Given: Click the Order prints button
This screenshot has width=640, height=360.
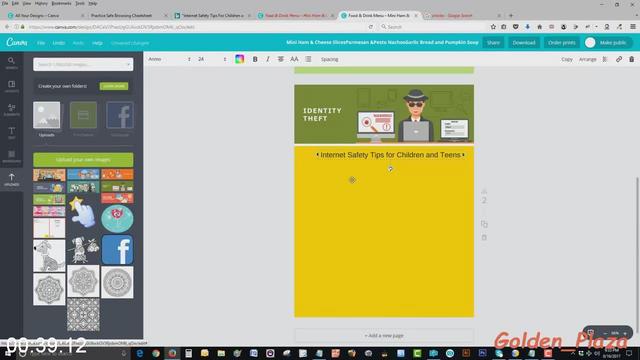Looking at the screenshot, I should [x=562, y=42].
